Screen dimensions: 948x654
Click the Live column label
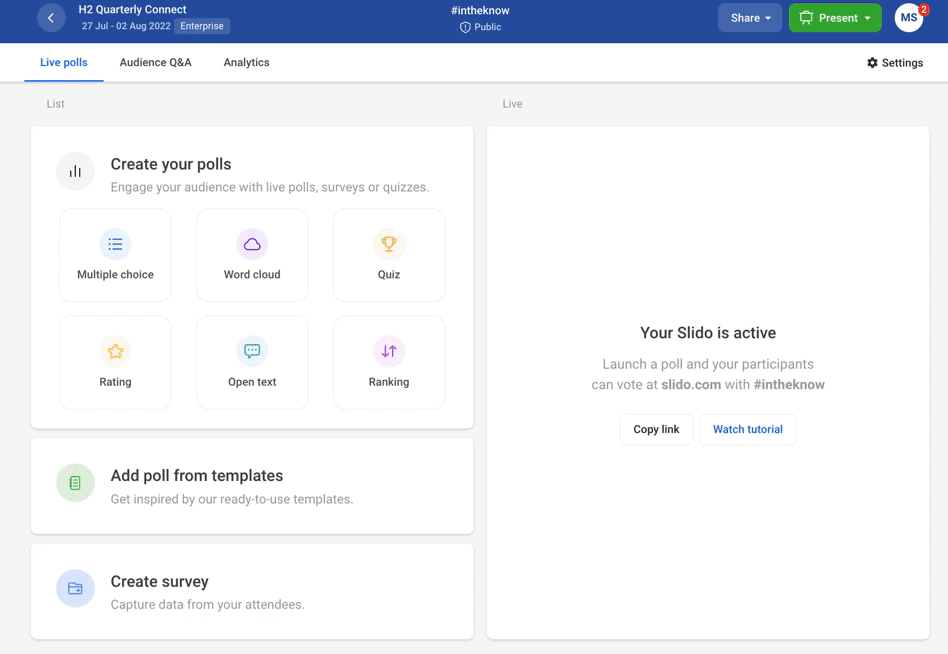(512, 104)
